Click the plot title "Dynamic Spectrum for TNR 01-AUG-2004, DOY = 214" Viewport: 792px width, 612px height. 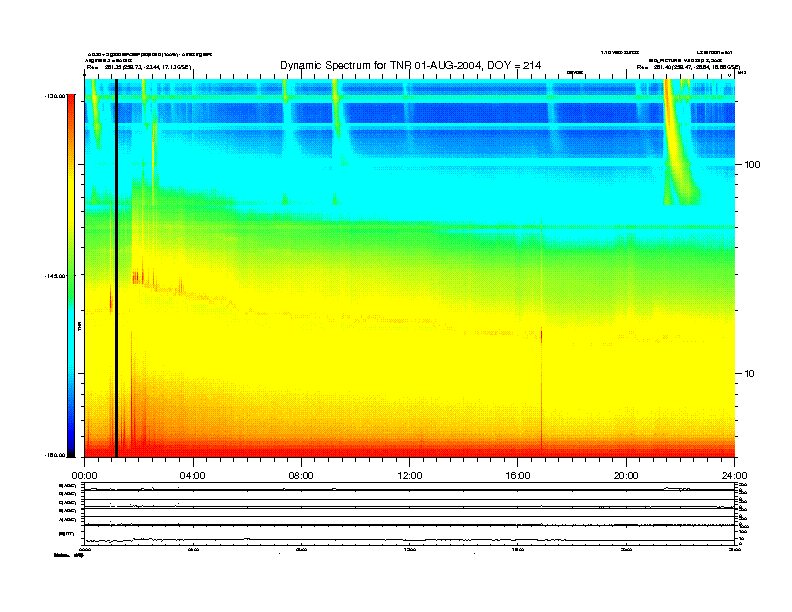pyautogui.click(x=410, y=66)
